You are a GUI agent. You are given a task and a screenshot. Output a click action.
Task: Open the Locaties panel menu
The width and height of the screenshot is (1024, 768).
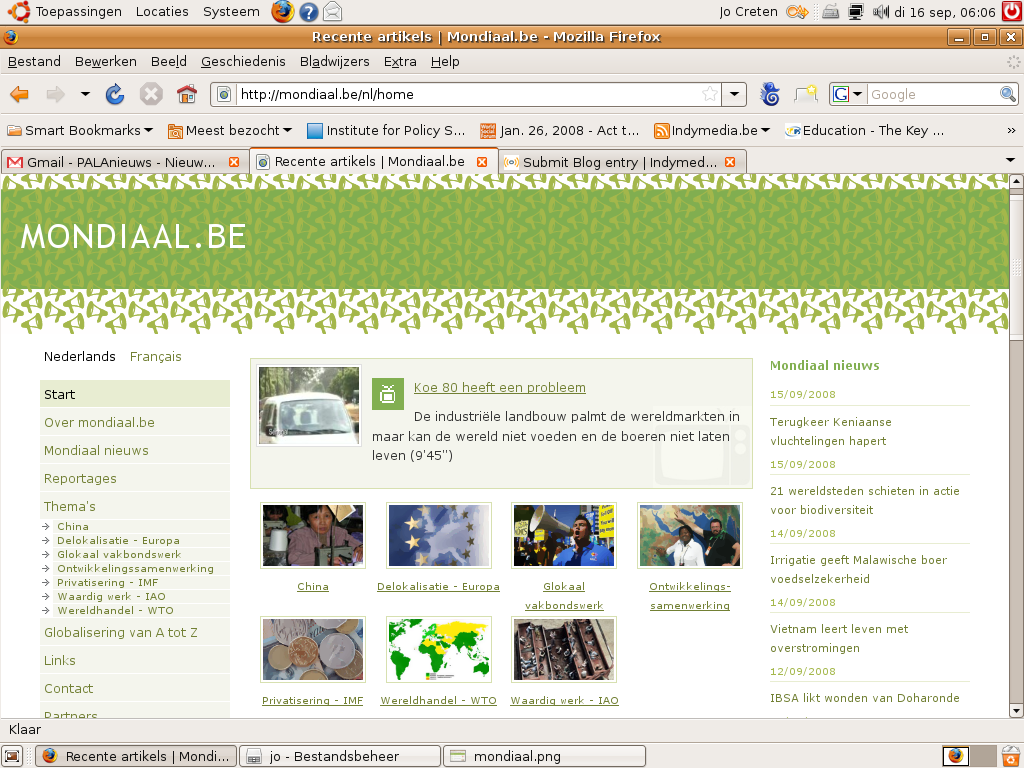162,12
